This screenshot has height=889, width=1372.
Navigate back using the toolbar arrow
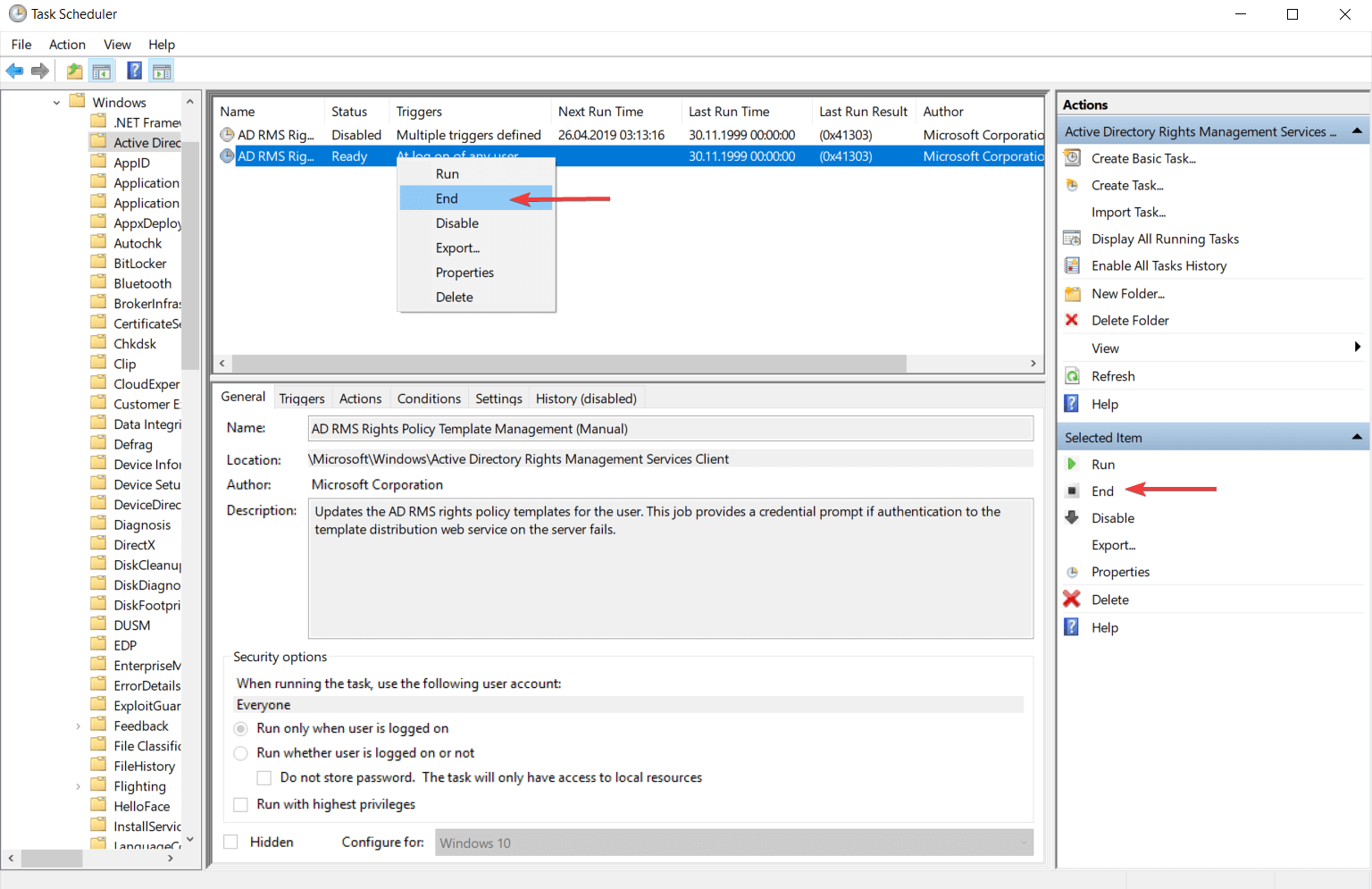(x=14, y=71)
